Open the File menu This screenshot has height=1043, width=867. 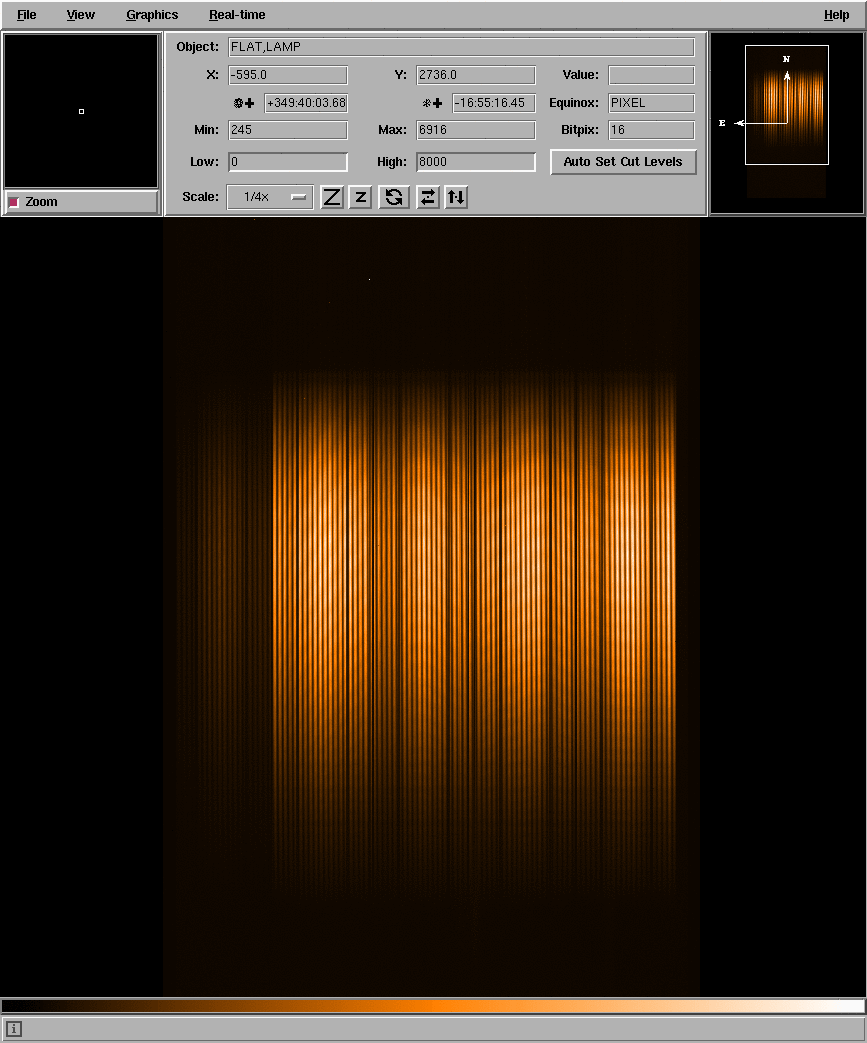click(x=27, y=15)
